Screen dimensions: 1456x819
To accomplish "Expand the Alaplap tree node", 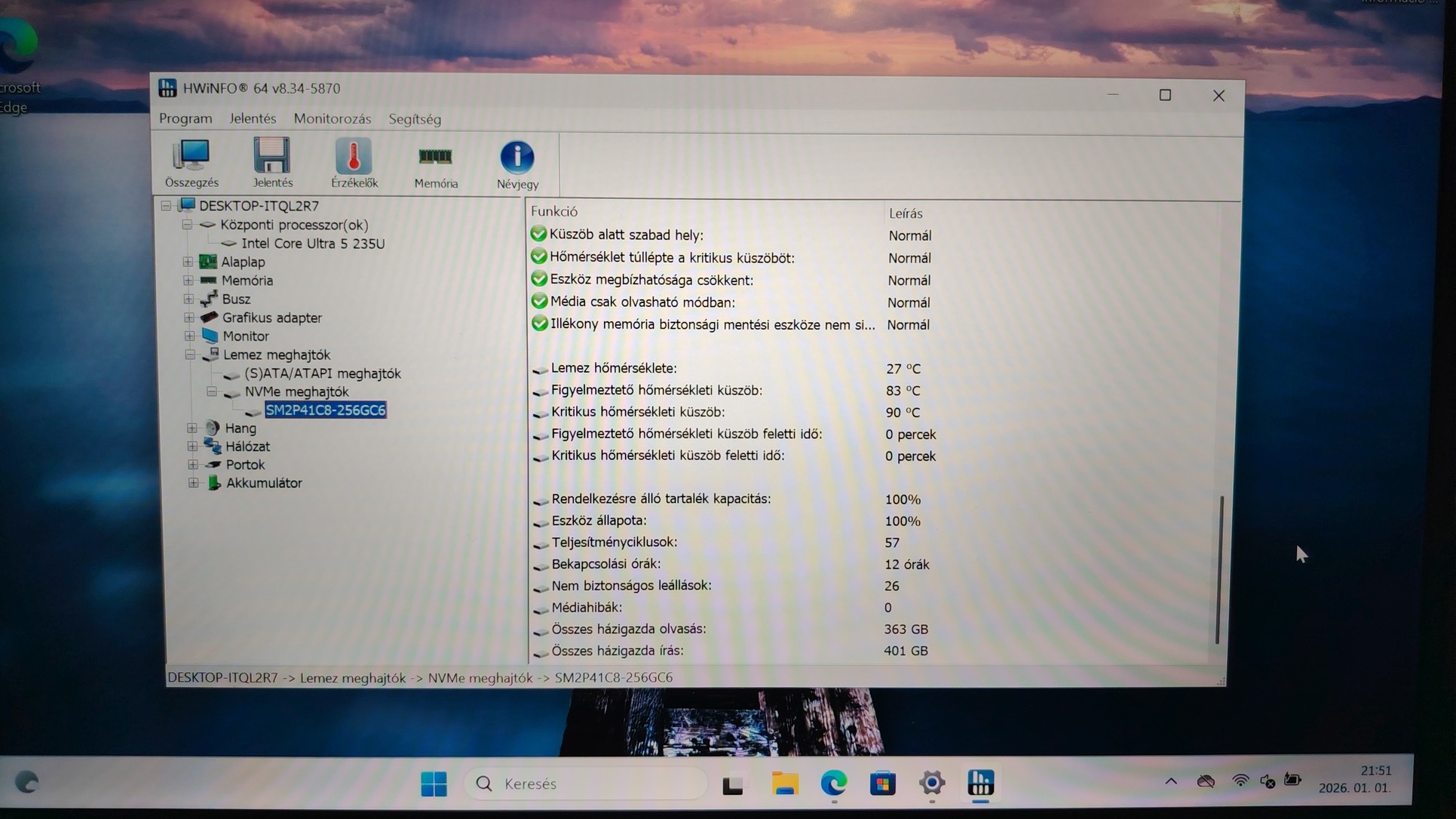I will 188,262.
